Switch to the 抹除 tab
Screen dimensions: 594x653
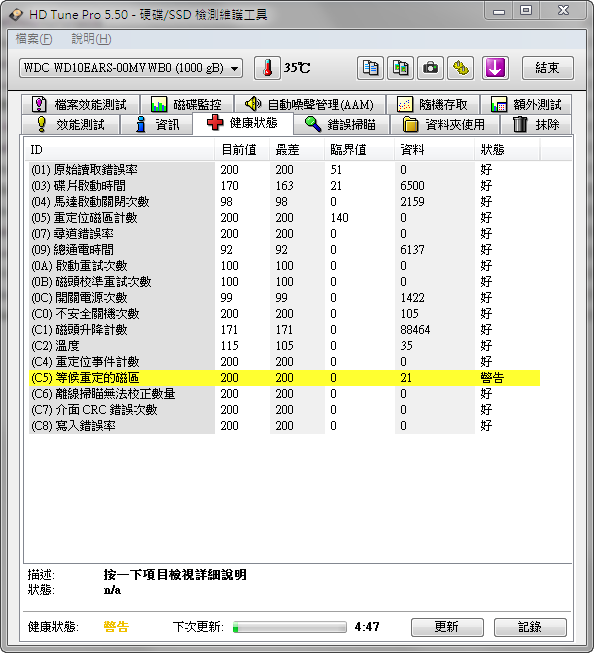coord(535,124)
